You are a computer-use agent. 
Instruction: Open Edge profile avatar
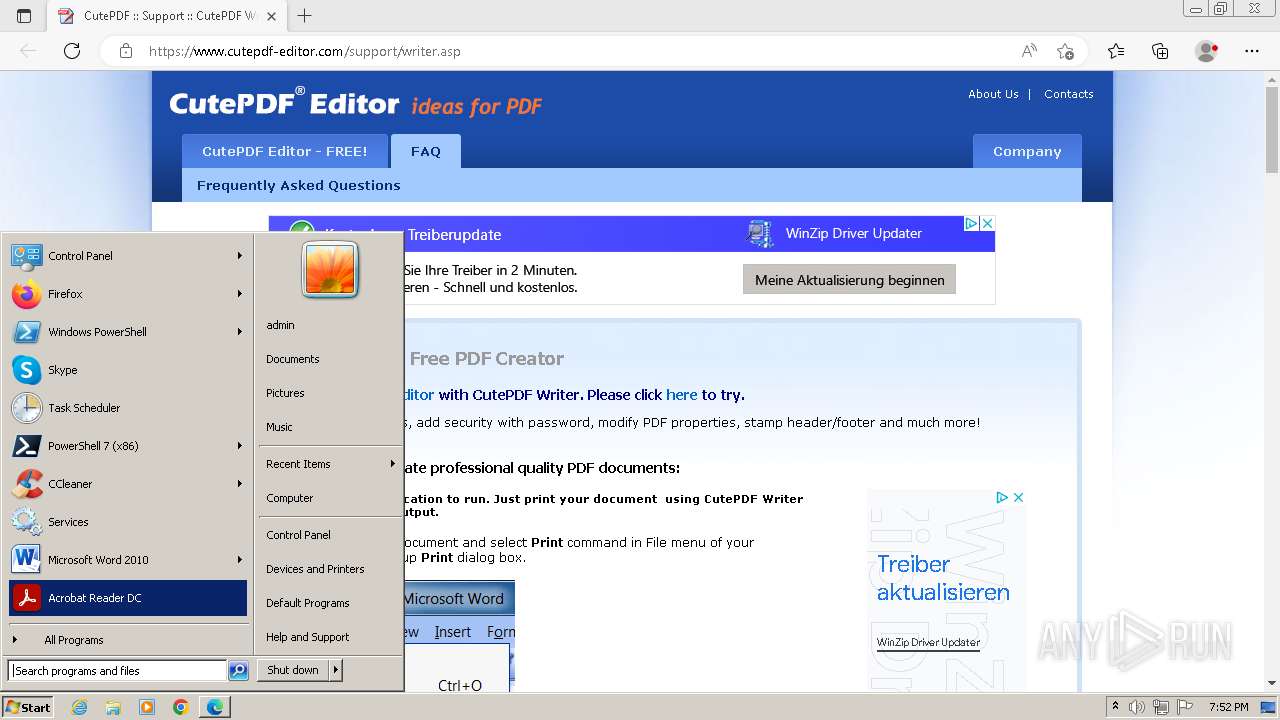click(1207, 51)
